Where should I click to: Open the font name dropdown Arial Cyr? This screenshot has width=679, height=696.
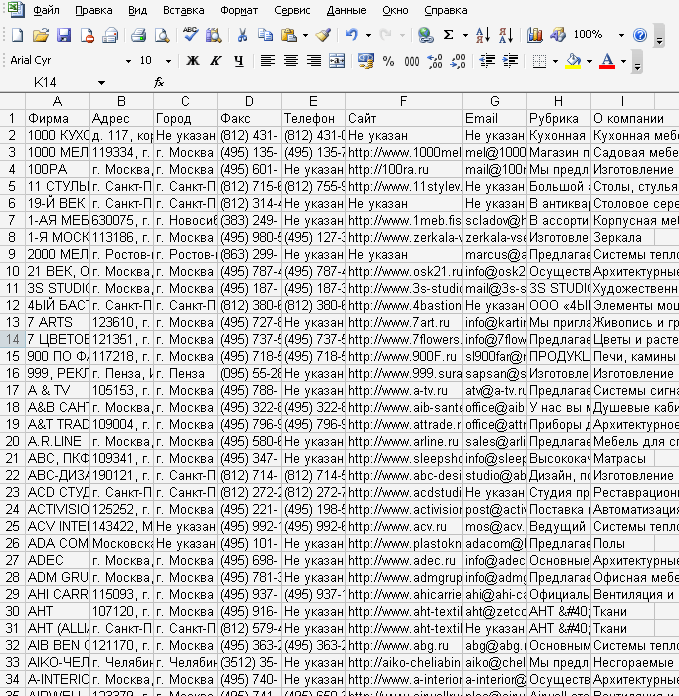(x=128, y=61)
